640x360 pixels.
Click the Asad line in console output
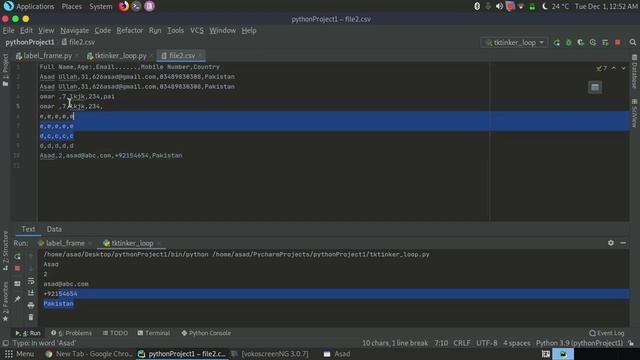click(51, 264)
